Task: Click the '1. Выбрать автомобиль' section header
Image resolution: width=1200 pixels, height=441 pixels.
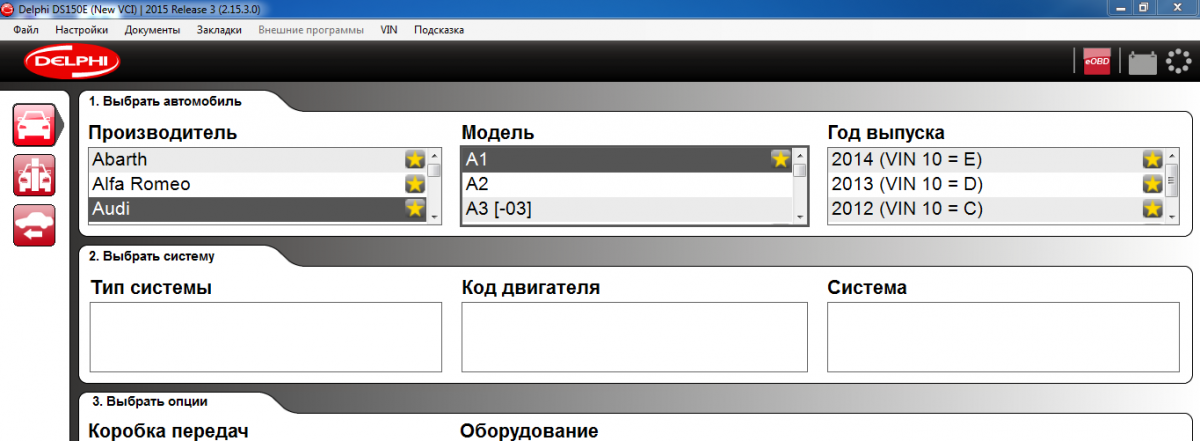Action: click(166, 101)
